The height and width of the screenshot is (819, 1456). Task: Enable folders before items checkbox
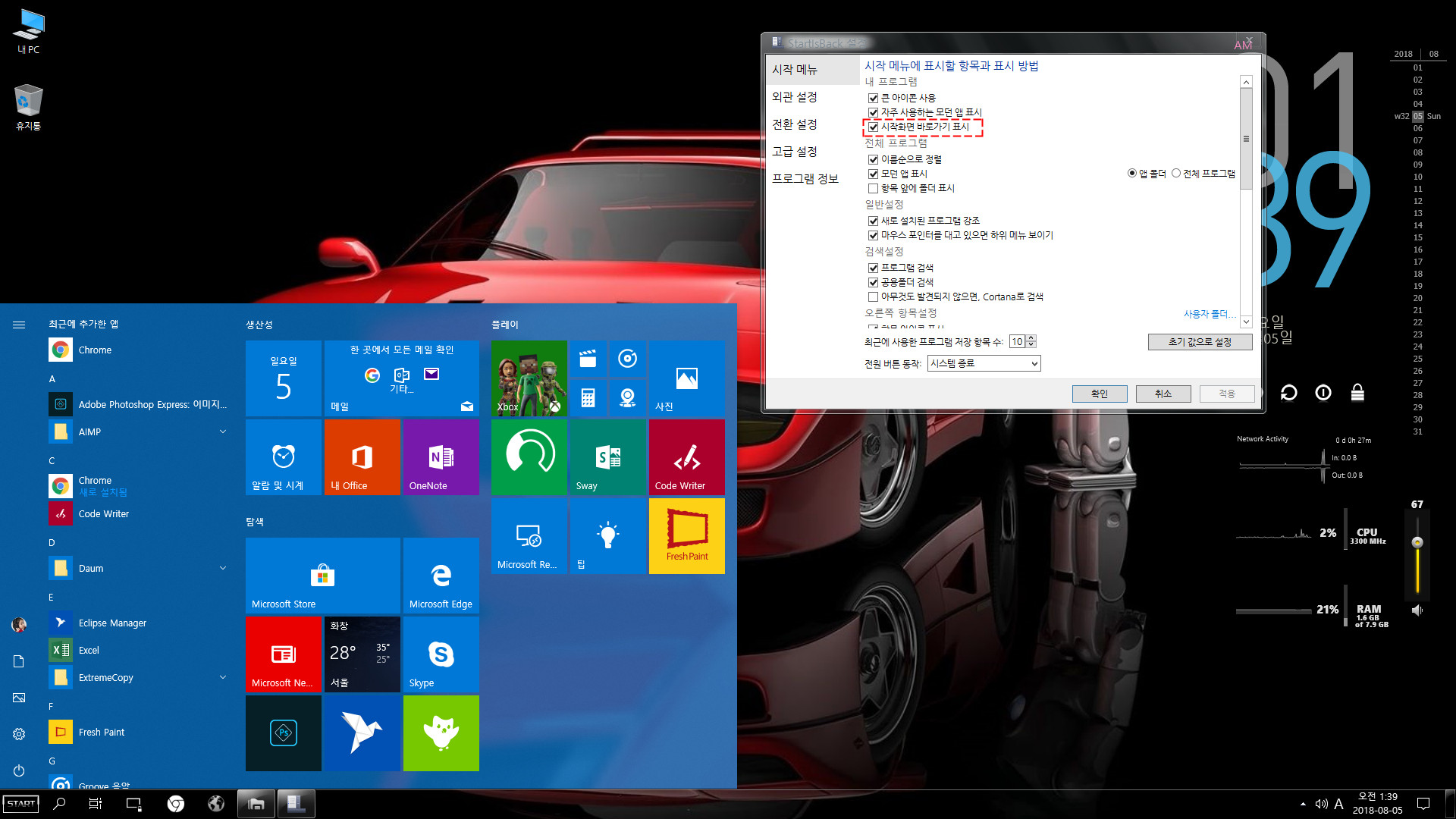tap(873, 188)
